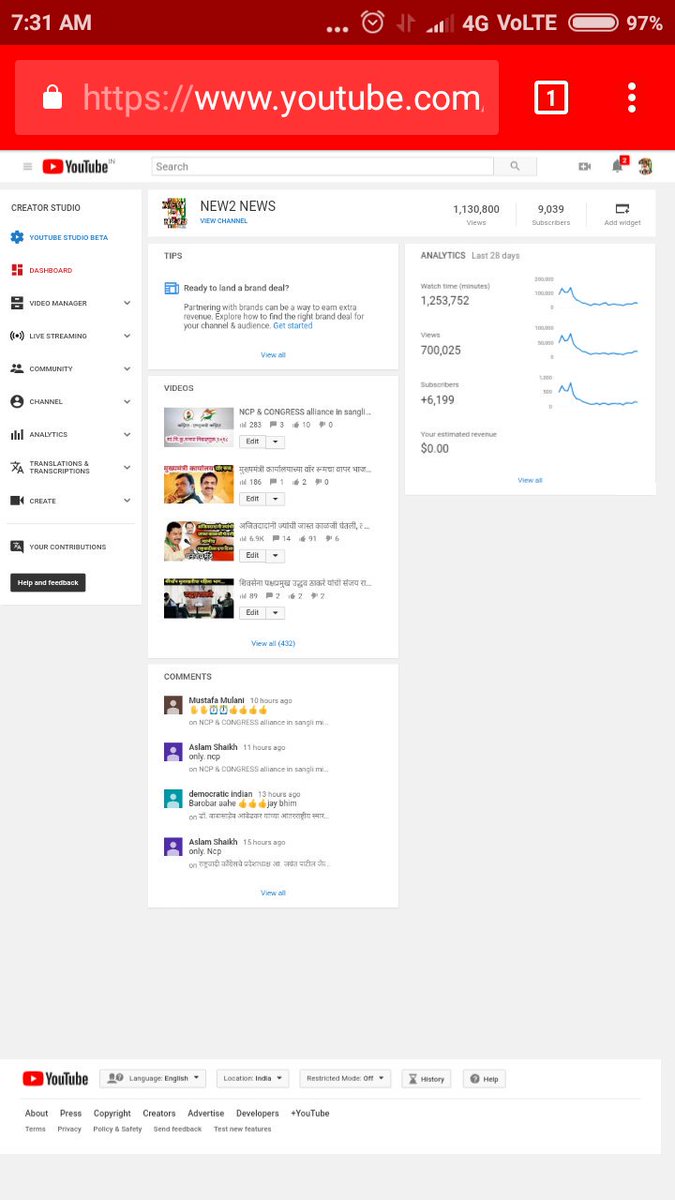The width and height of the screenshot is (675, 1200).
Task: Click the Copyright footer link
Action: 112,1113
